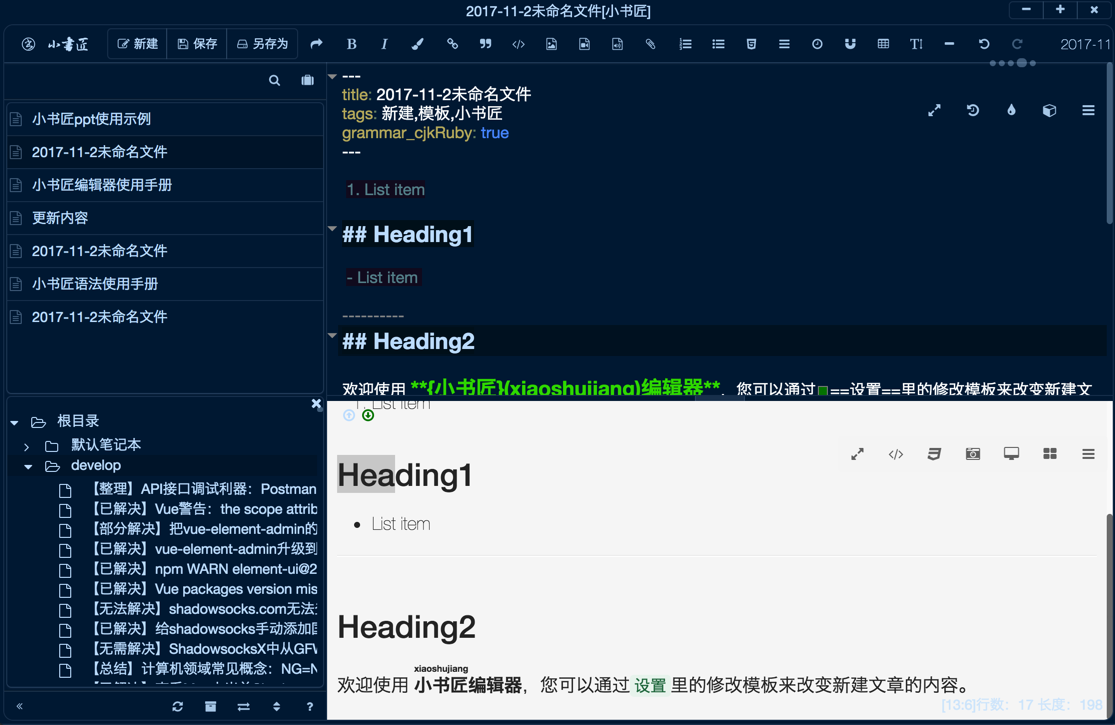Image resolution: width=1115 pixels, height=725 pixels.
Task: Collapse the Heading2 fold arrow in editor
Action: (x=332, y=335)
